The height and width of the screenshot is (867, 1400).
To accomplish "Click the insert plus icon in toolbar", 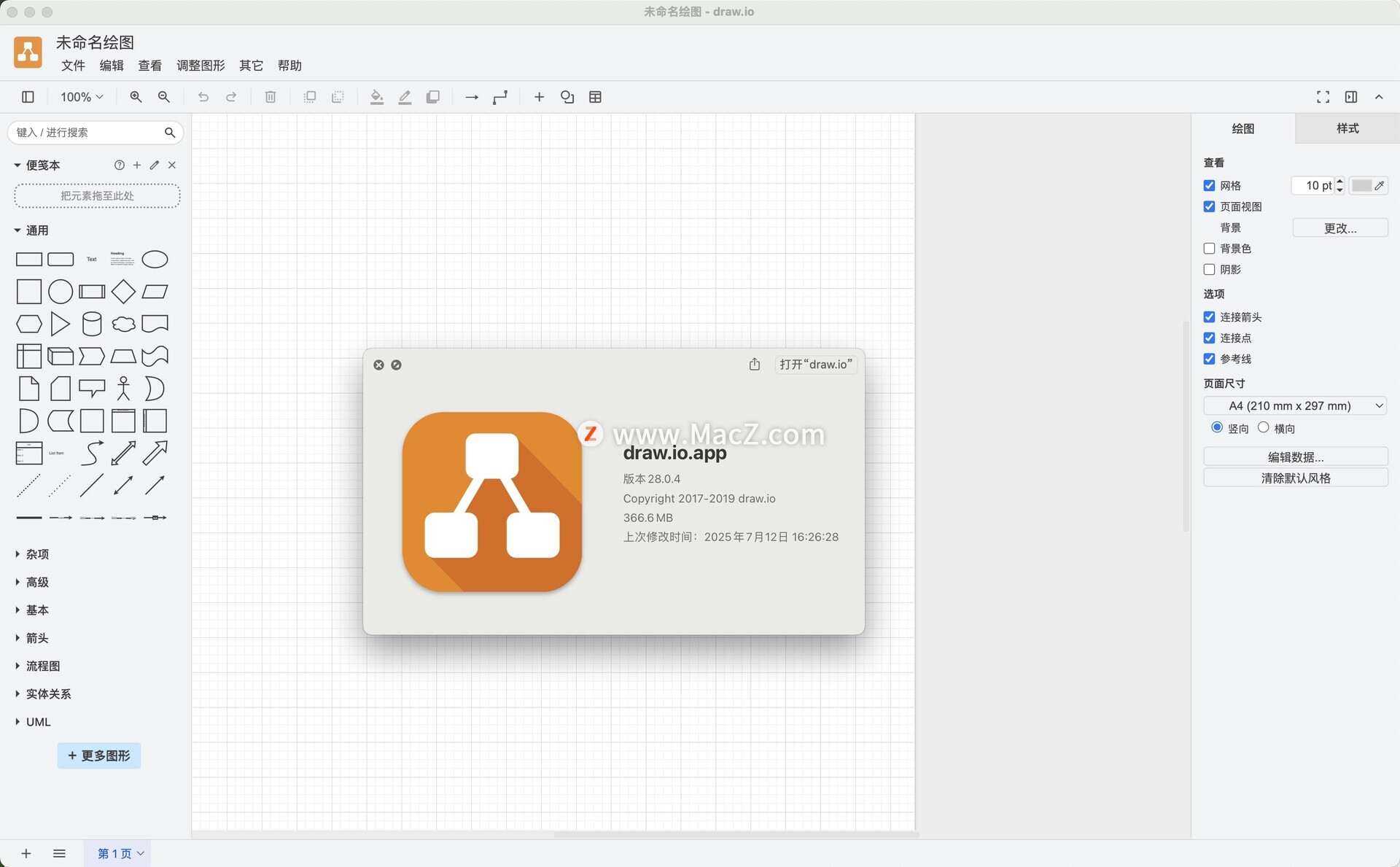I will pyautogui.click(x=539, y=97).
